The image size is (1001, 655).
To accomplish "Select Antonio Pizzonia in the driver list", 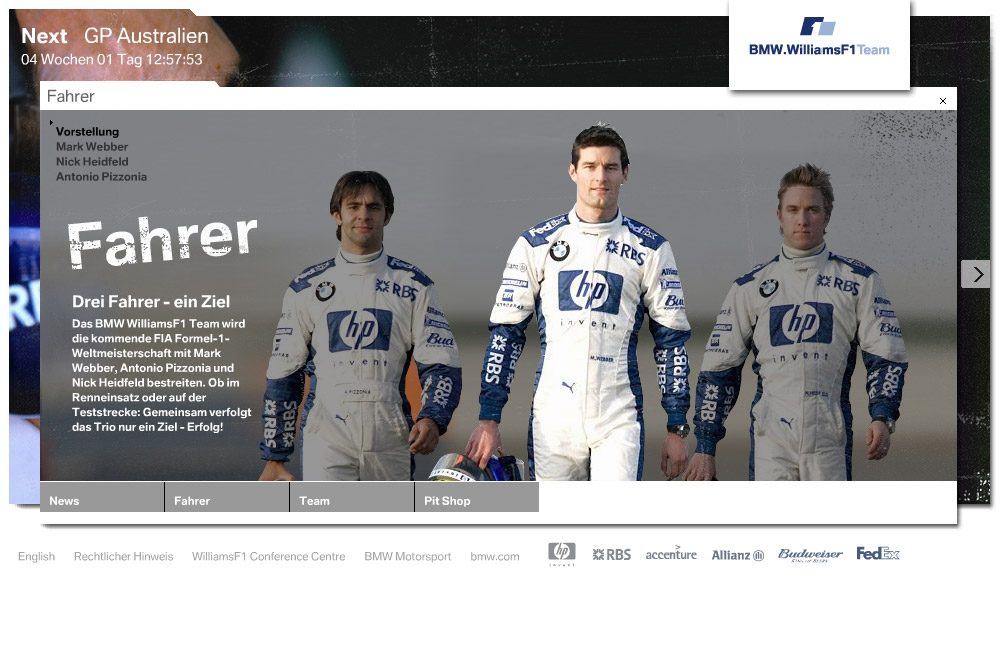I will click(x=102, y=177).
